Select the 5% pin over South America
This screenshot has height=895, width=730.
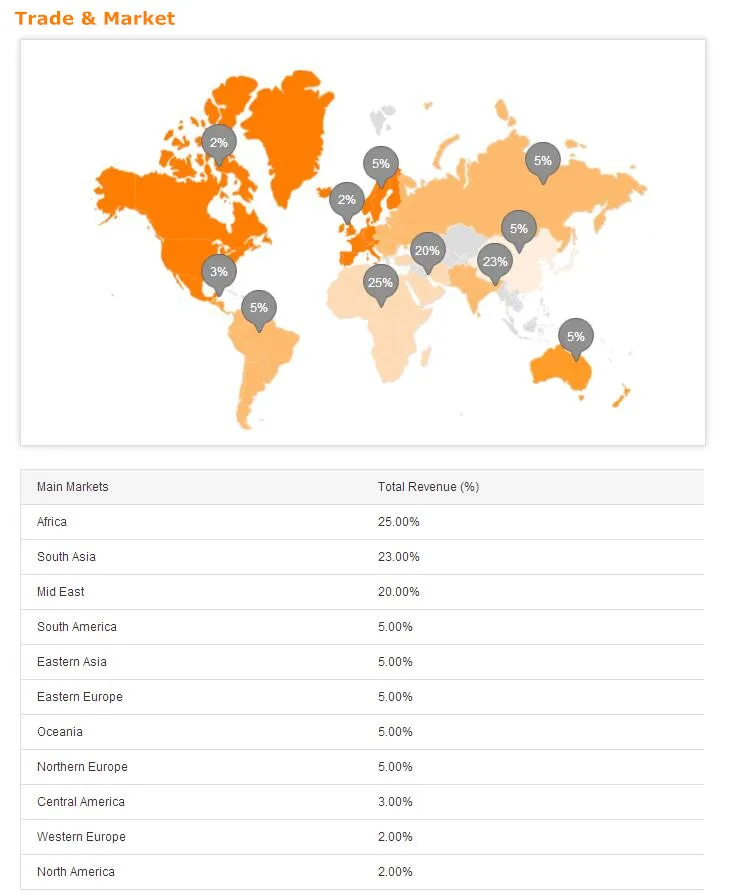pyautogui.click(x=259, y=308)
